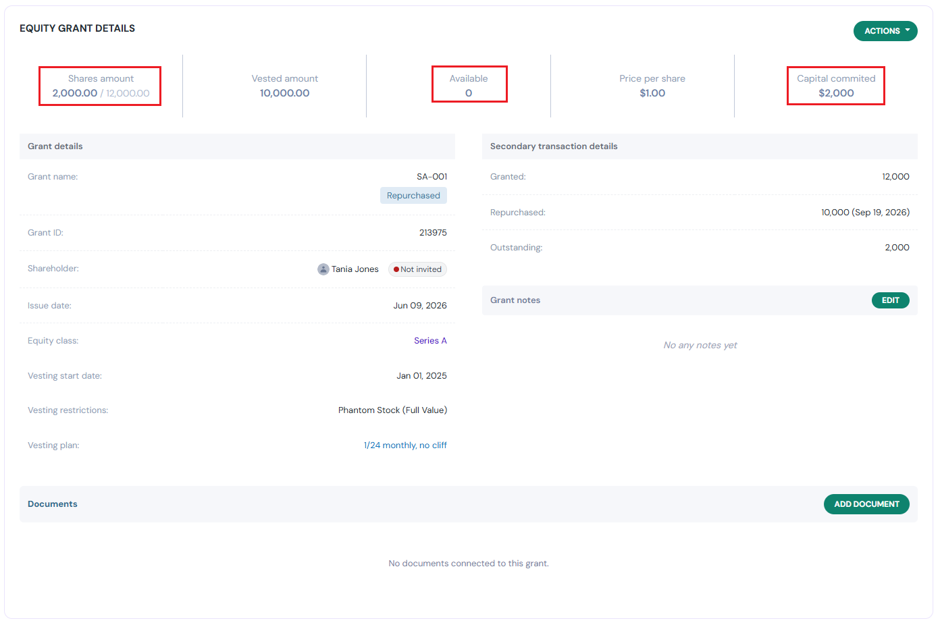Select Repurchased value 10,000 (Sep 19, 2026)
The image size is (940, 625).
point(865,212)
